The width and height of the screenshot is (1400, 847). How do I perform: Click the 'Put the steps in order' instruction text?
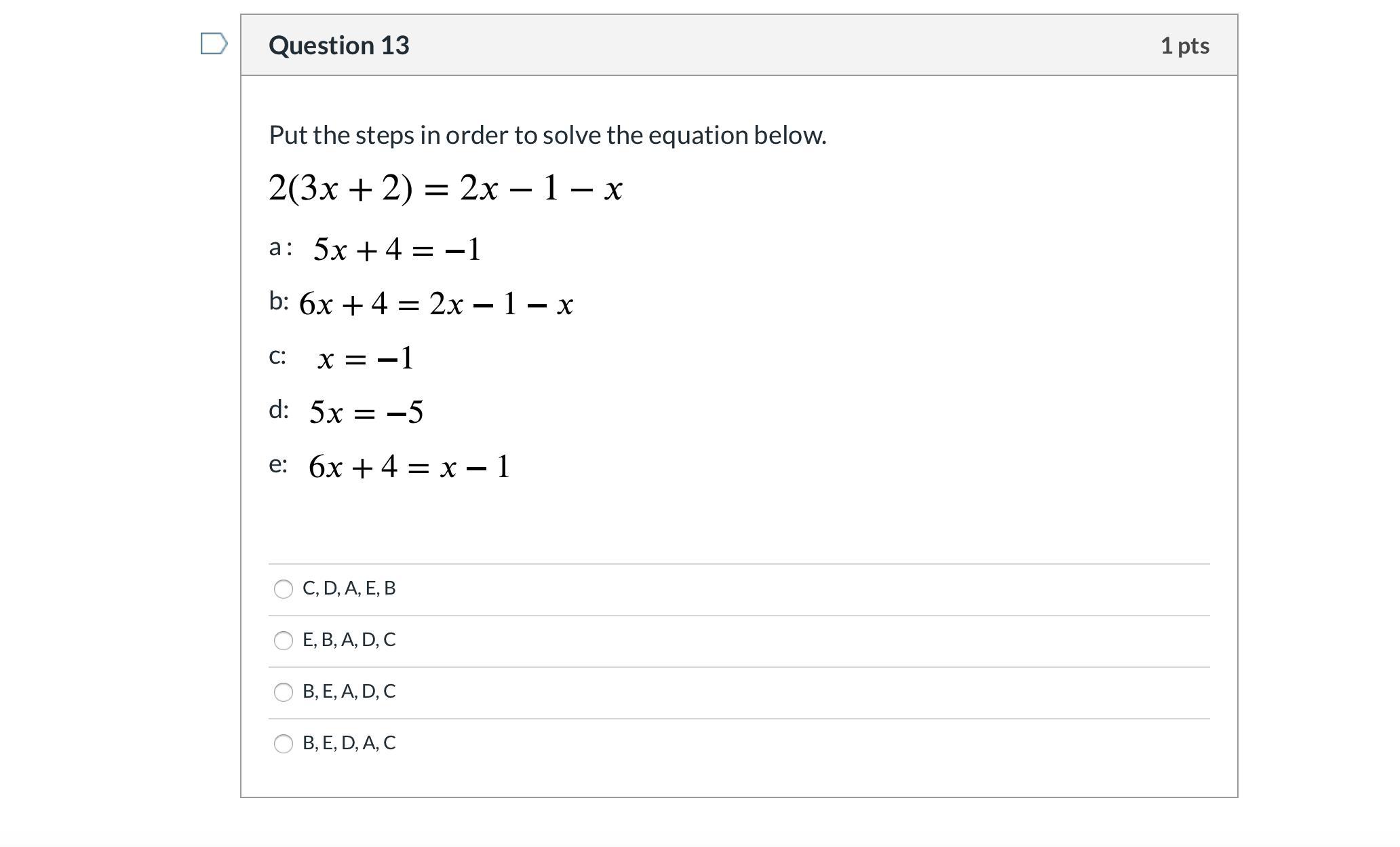tap(547, 135)
